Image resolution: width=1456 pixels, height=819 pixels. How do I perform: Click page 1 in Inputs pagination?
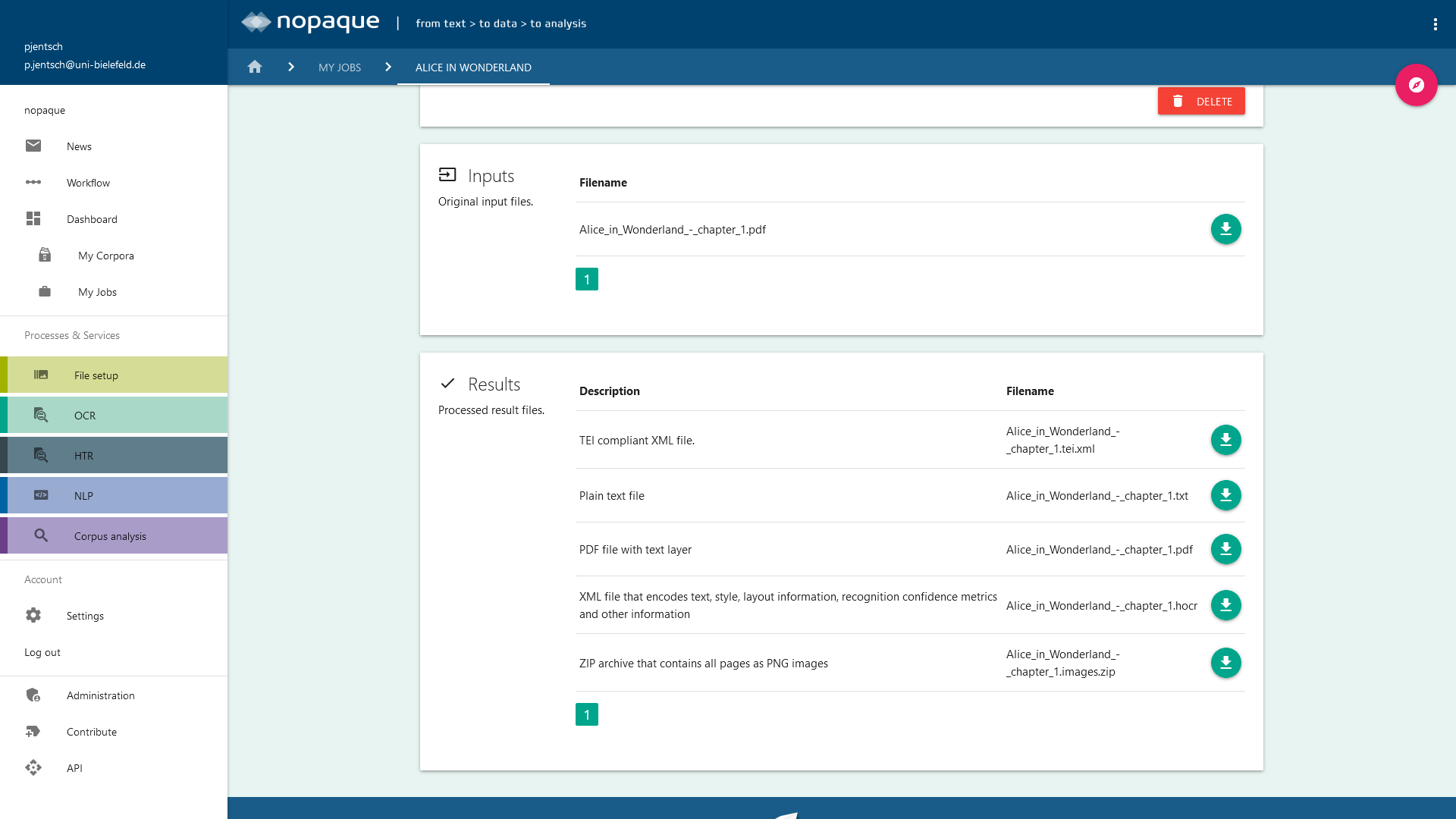click(x=586, y=279)
